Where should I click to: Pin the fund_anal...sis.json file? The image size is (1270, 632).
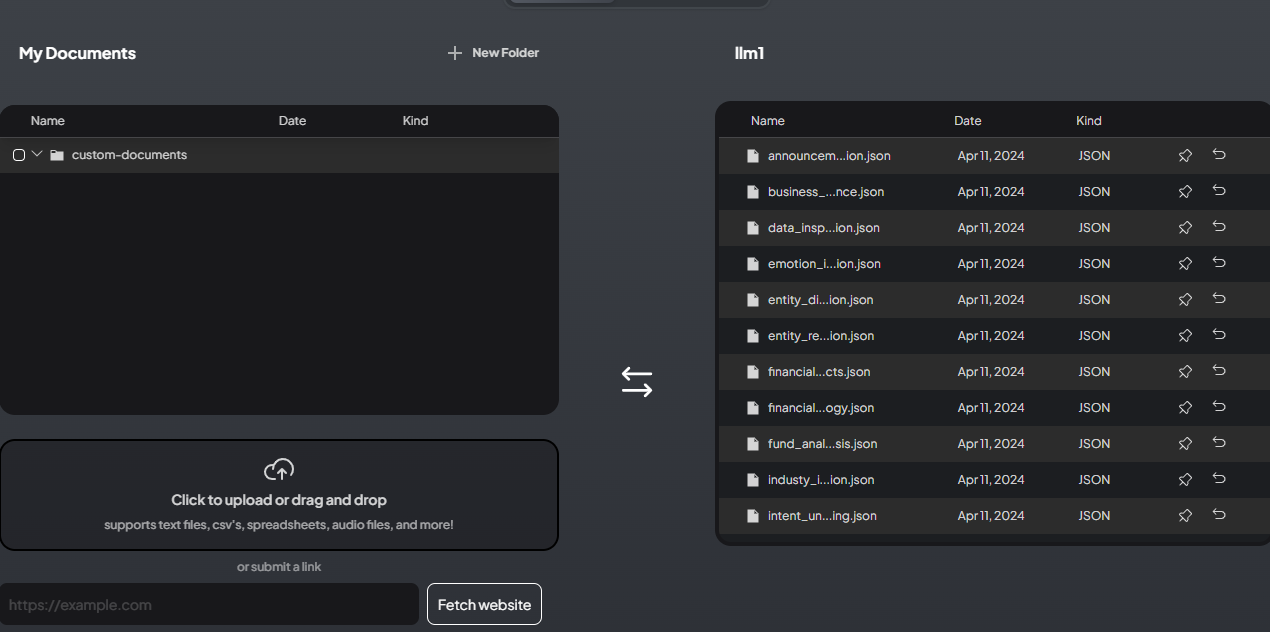(x=1185, y=443)
